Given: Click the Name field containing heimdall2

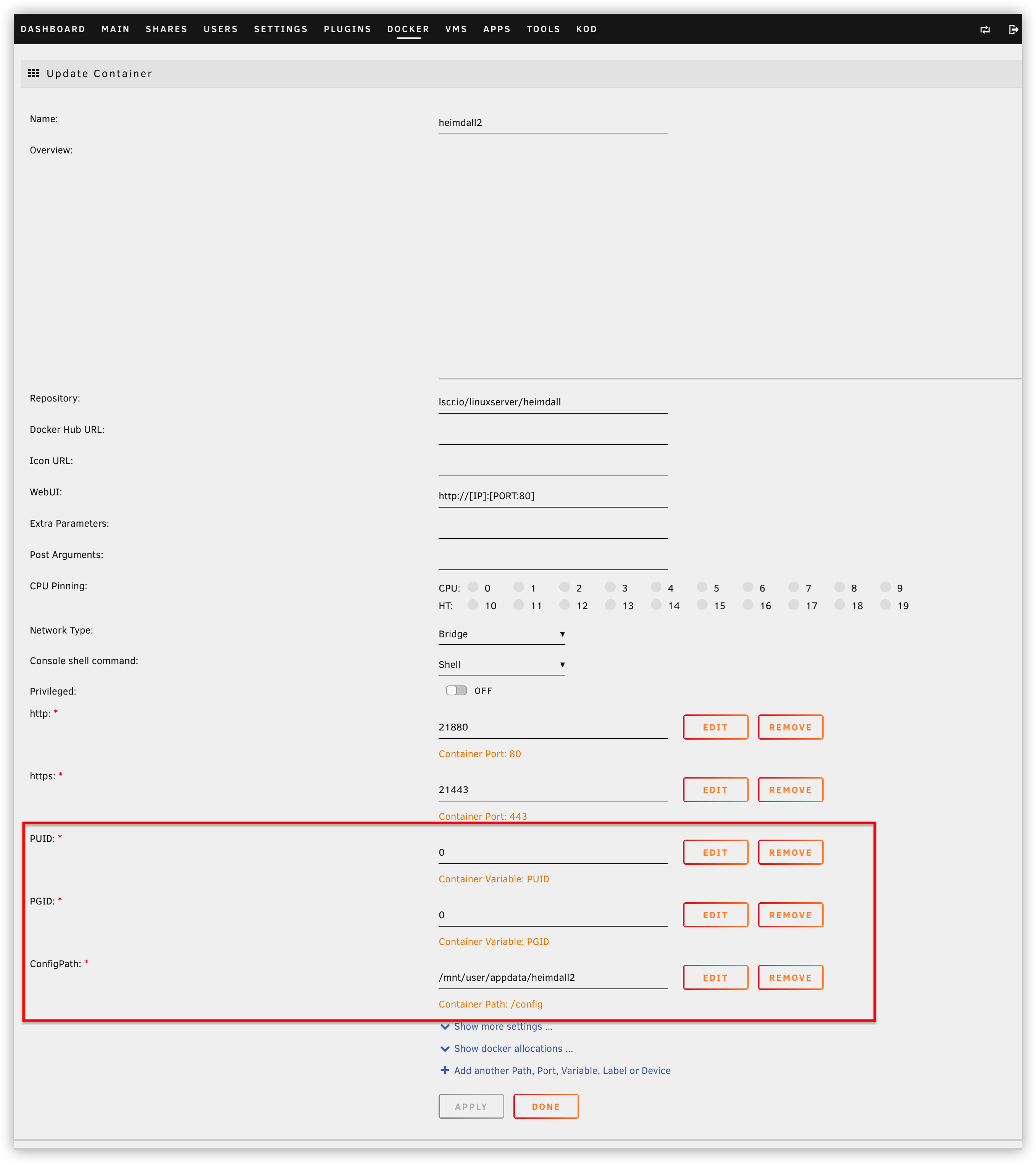Looking at the screenshot, I should click(x=552, y=123).
